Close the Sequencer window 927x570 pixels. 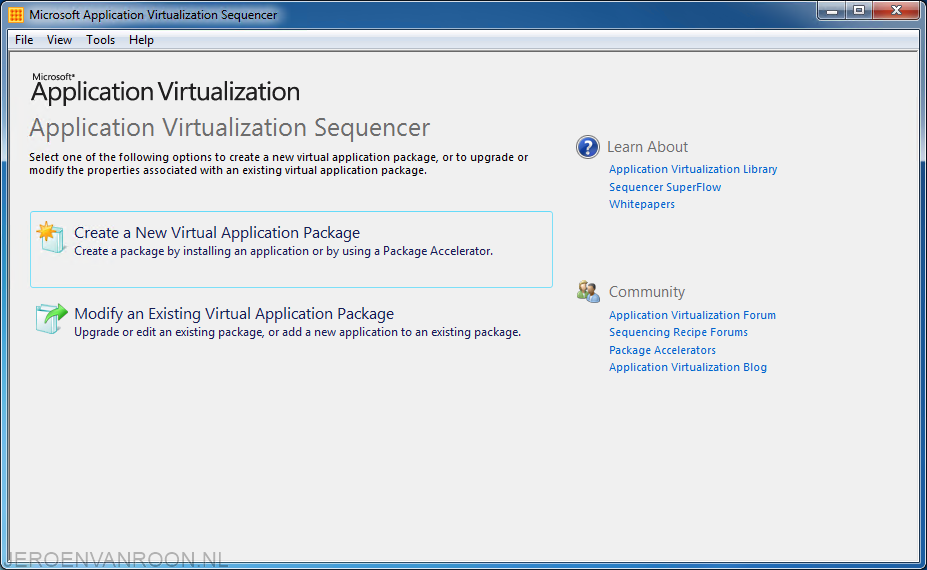[896, 11]
